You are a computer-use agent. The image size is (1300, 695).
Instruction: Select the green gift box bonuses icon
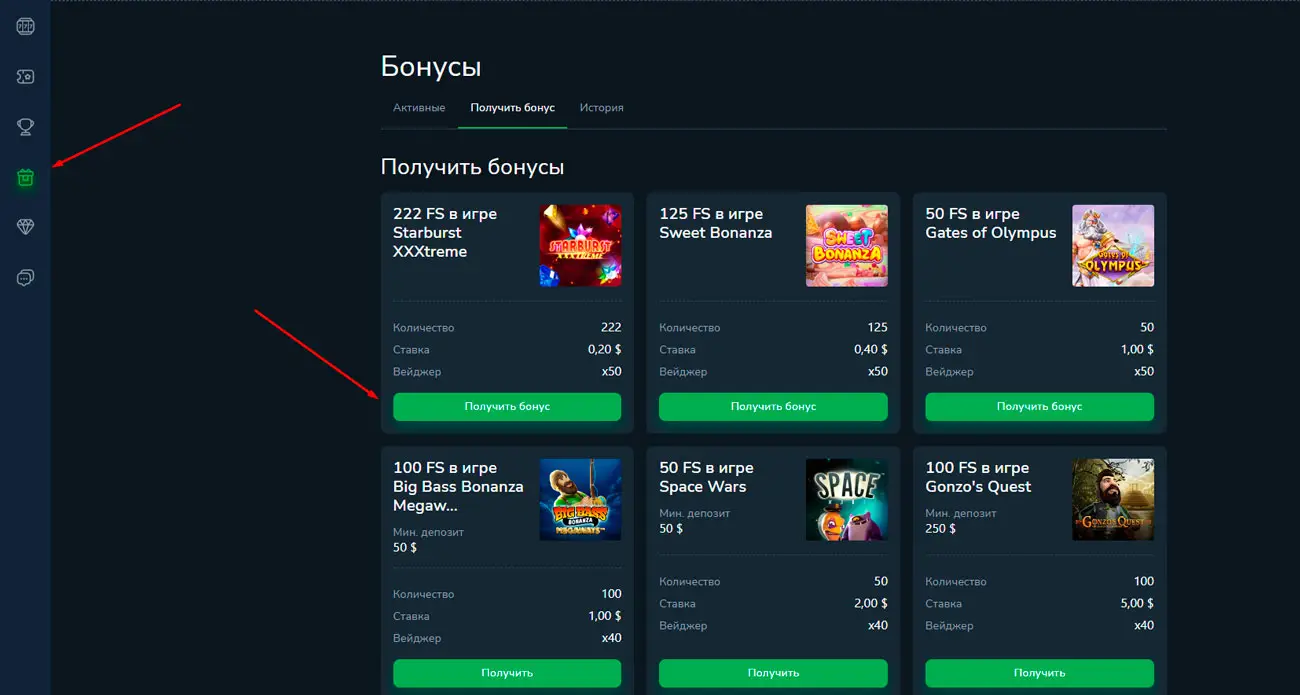click(25, 177)
